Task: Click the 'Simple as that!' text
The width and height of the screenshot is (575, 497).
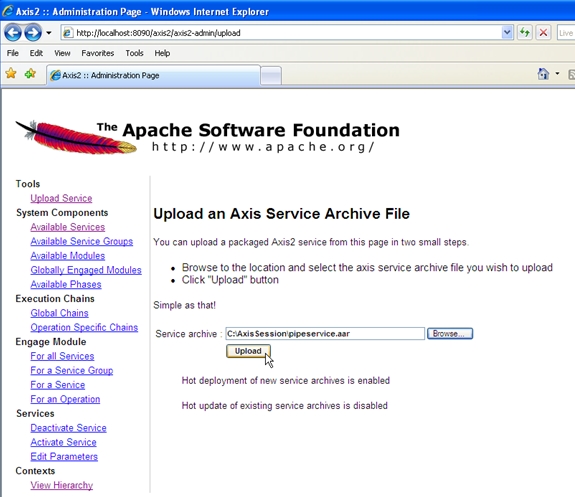Action: [x=184, y=305]
